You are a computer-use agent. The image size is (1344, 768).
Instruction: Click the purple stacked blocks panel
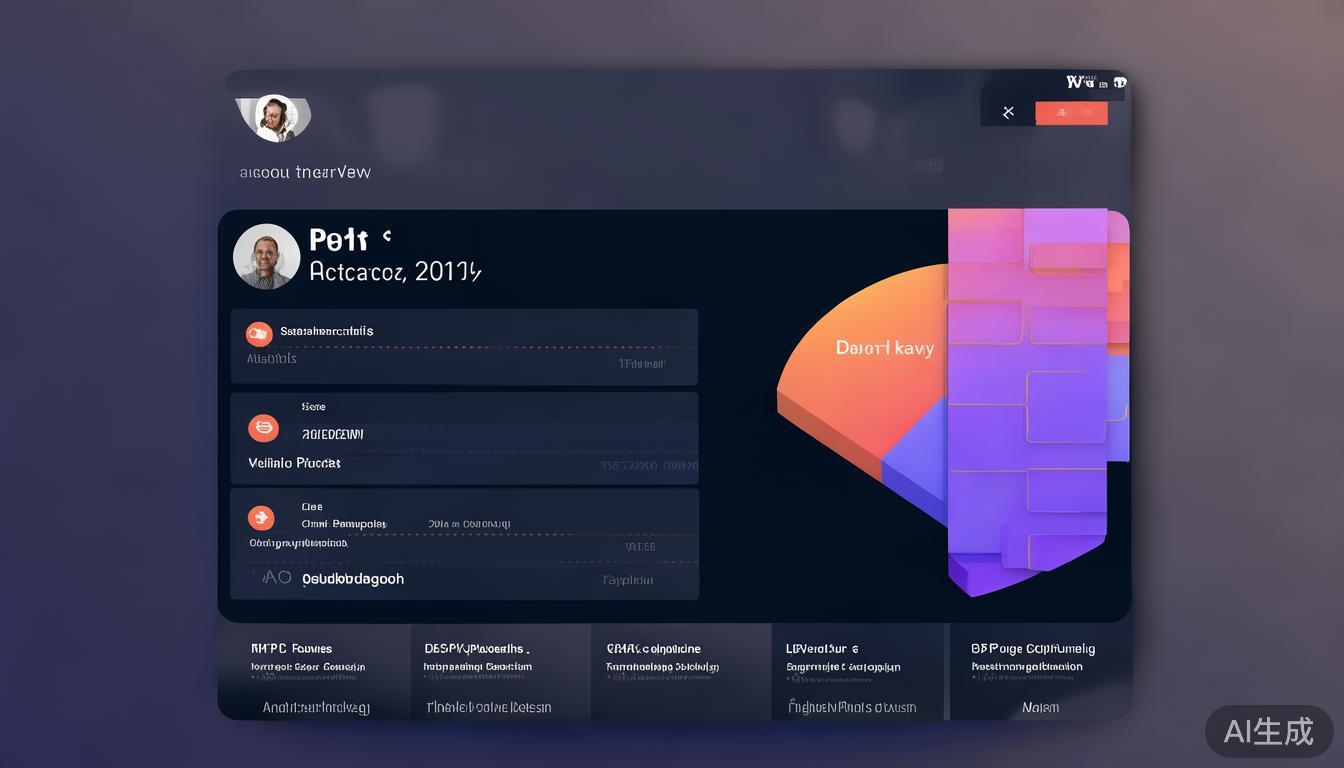click(x=1030, y=400)
